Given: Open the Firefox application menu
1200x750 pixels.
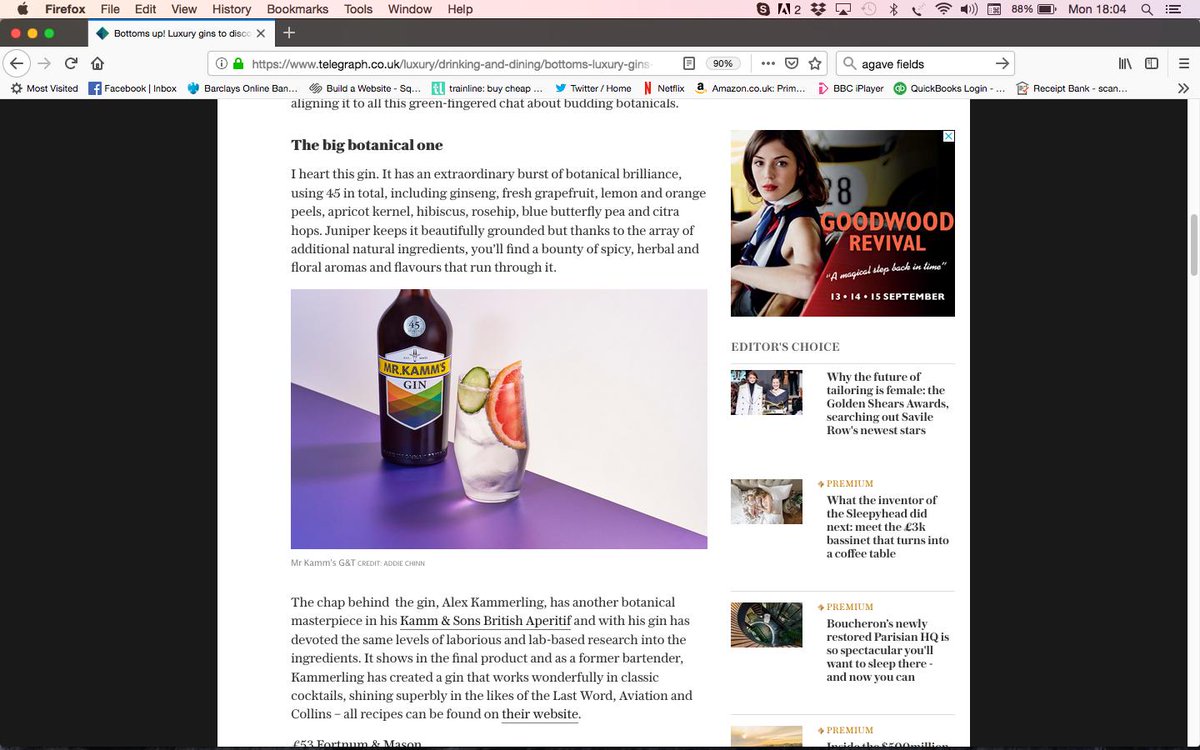Looking at the screenshot, I should [x=1184, y=62].
